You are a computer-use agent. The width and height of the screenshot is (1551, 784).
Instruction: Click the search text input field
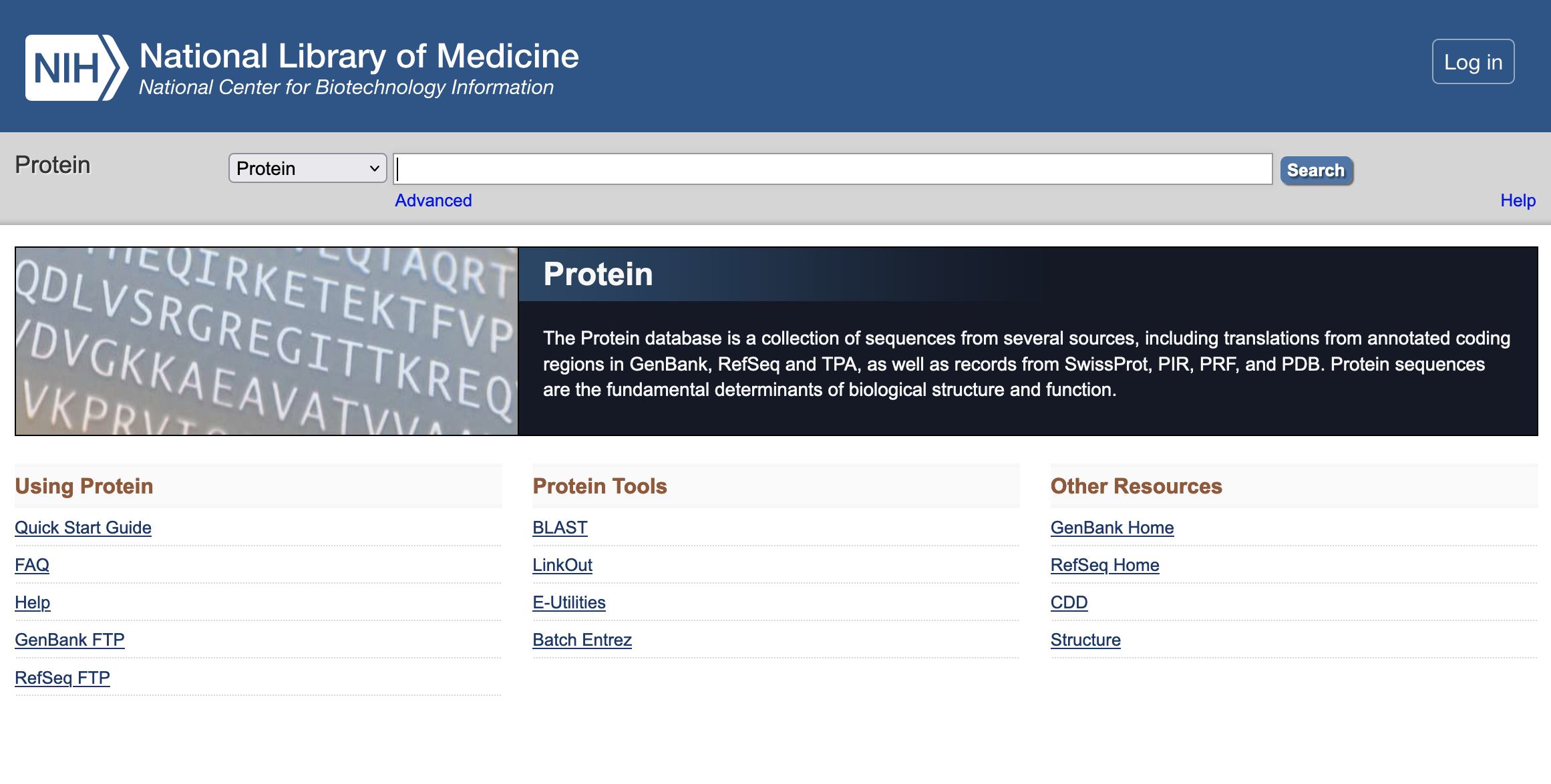tap(832, 169)
